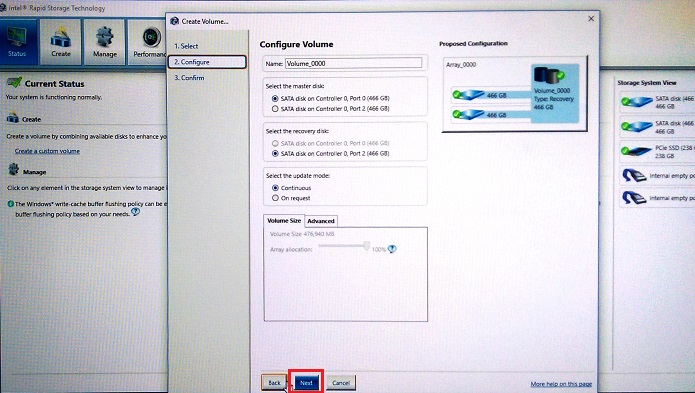Switch to the Volume Size tab

[x=284, y=221]
